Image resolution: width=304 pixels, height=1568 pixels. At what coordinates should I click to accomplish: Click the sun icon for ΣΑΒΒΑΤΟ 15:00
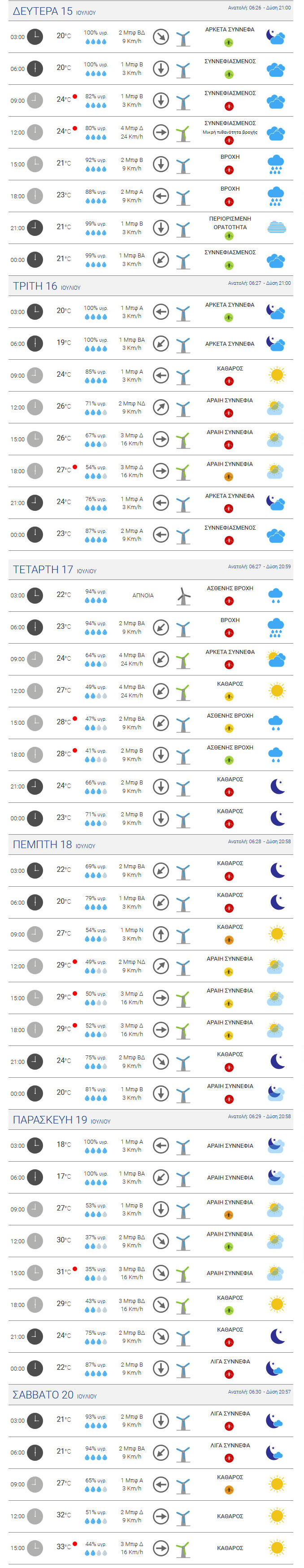[277, 1547]
